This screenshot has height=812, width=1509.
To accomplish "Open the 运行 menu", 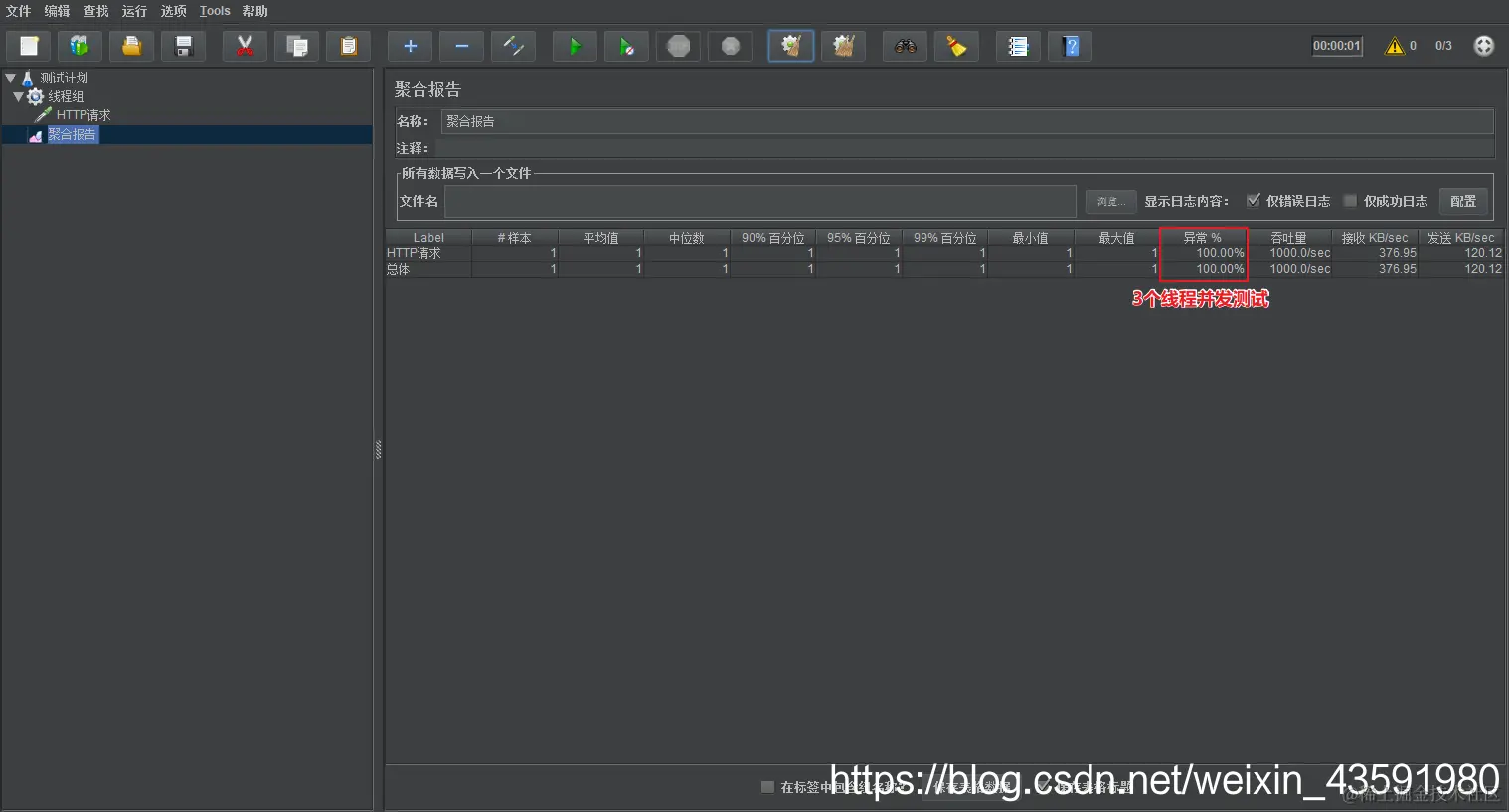I will (x=134, y=11).
